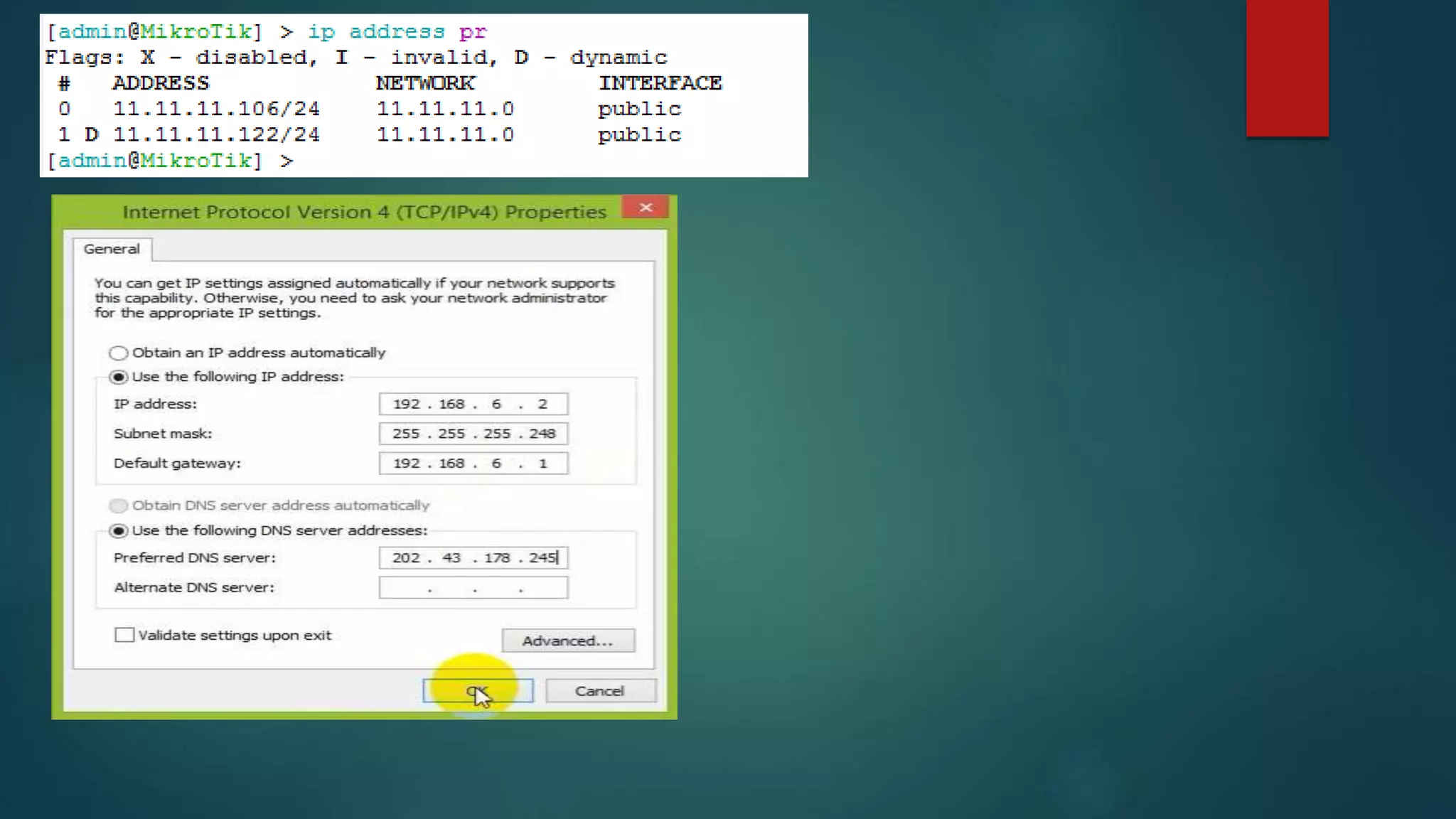Screen dimensions: 1456x819
Task: Open the Advanced settings button
Action: 567,641
